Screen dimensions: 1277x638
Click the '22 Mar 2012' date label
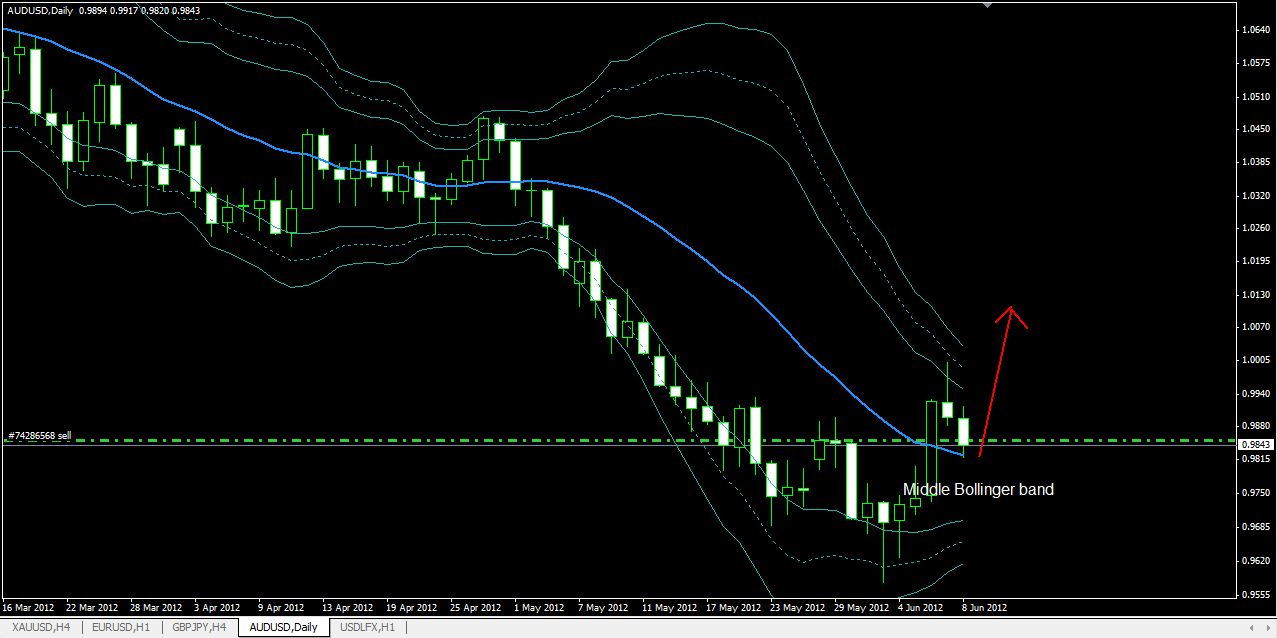point(92,607)
